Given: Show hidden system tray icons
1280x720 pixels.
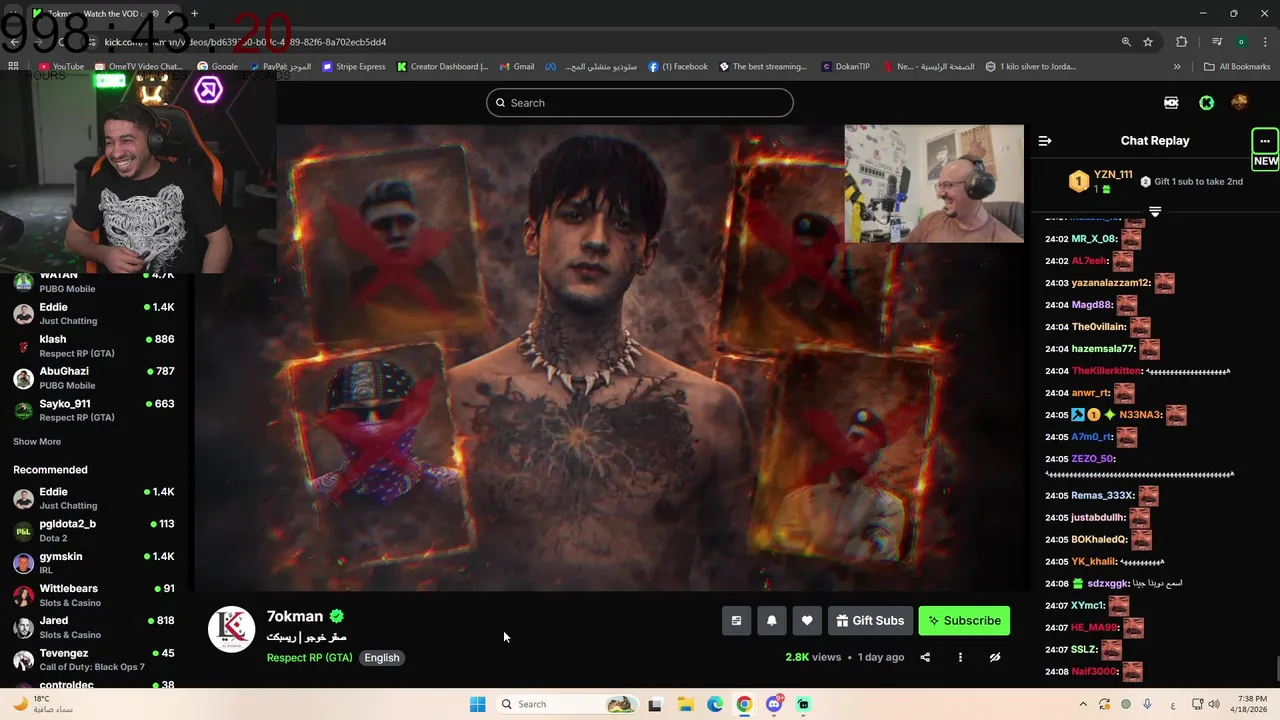Looking at the screenshot, I should click(1083, 704).
